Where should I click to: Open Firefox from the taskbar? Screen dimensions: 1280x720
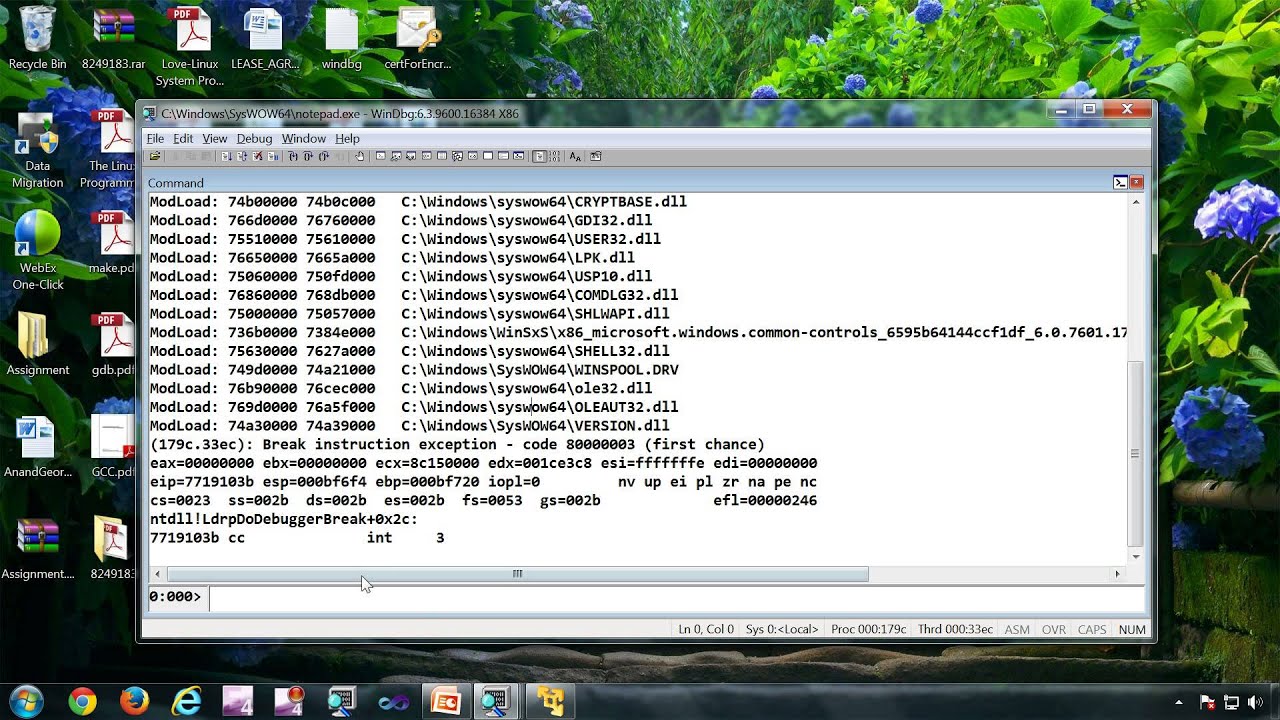pos(134,701)
